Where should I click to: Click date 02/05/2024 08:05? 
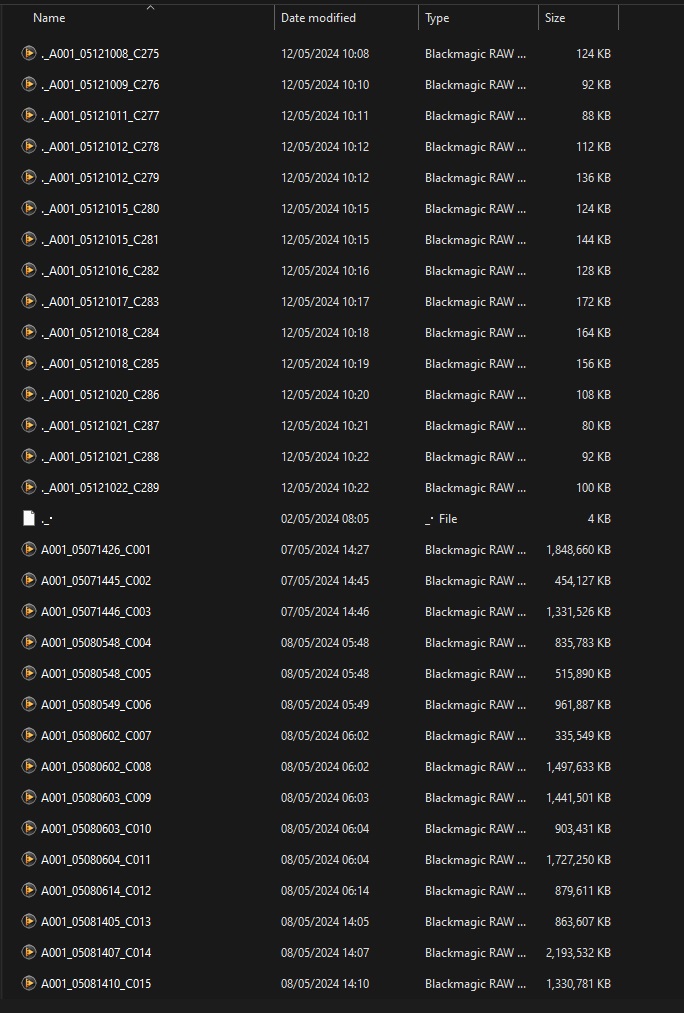tap(325, 519)
